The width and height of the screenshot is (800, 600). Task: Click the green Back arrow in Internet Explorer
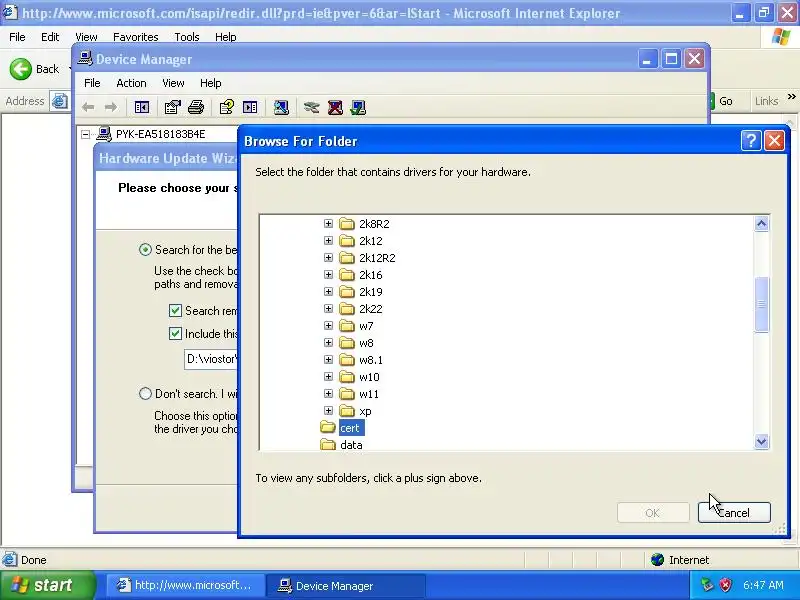[x=21, y=69]
